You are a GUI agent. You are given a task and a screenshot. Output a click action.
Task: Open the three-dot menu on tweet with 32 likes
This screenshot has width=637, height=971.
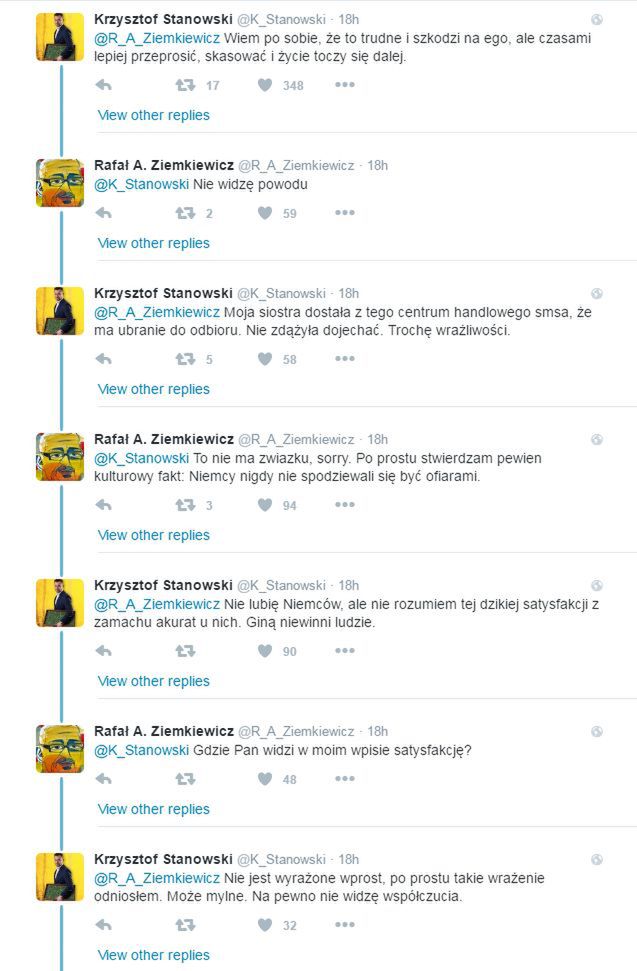click(x=344, y=925)
